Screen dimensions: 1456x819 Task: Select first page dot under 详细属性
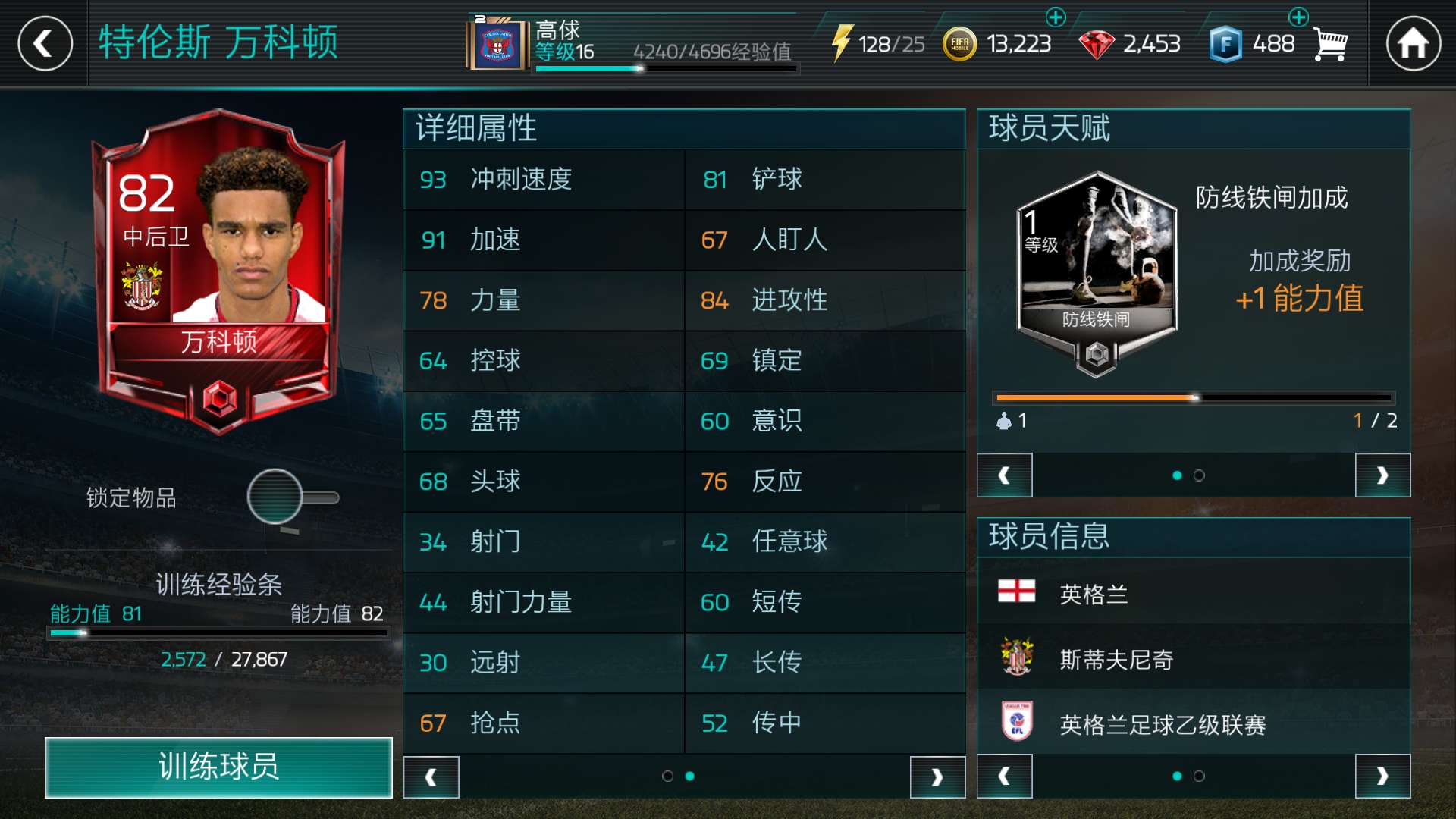pyautogui.click(x=667, y=776)
